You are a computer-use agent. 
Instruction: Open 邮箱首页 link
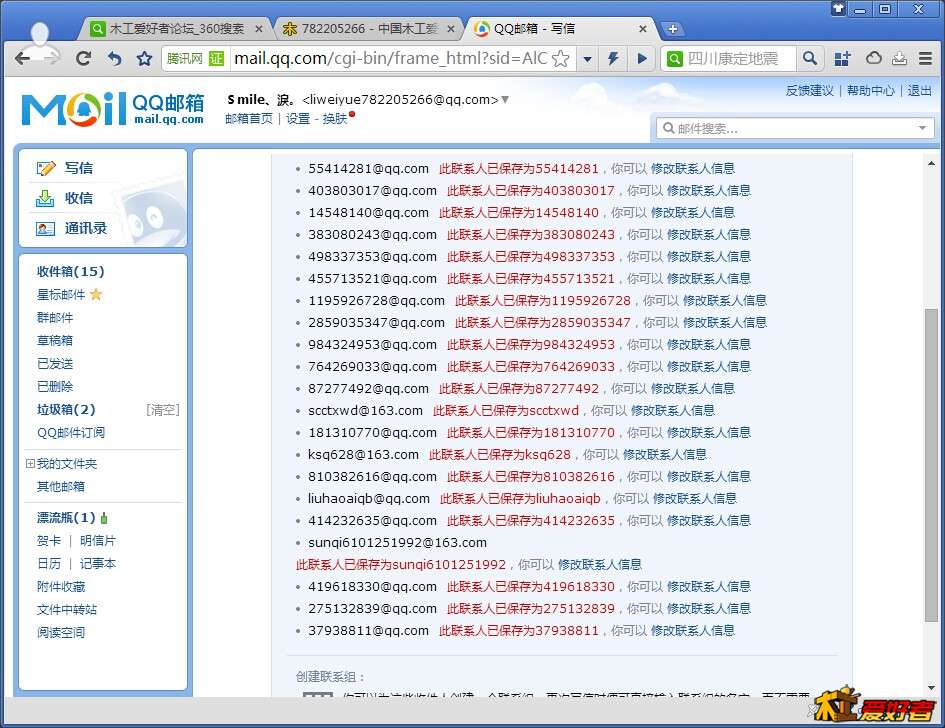tap(249, 119)
